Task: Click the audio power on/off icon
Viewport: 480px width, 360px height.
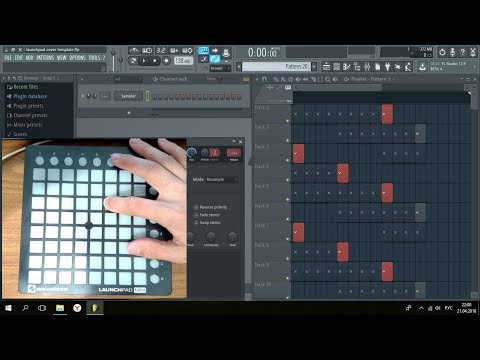Action: 442,52
